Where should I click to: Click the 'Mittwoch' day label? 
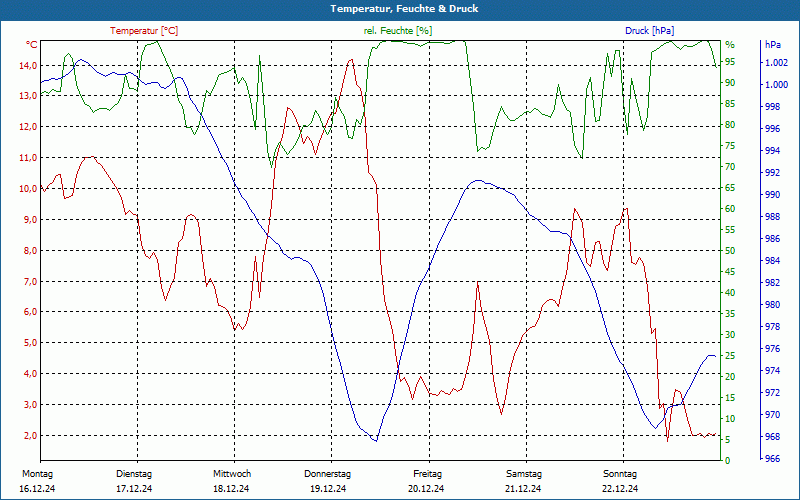coord(232,474)
